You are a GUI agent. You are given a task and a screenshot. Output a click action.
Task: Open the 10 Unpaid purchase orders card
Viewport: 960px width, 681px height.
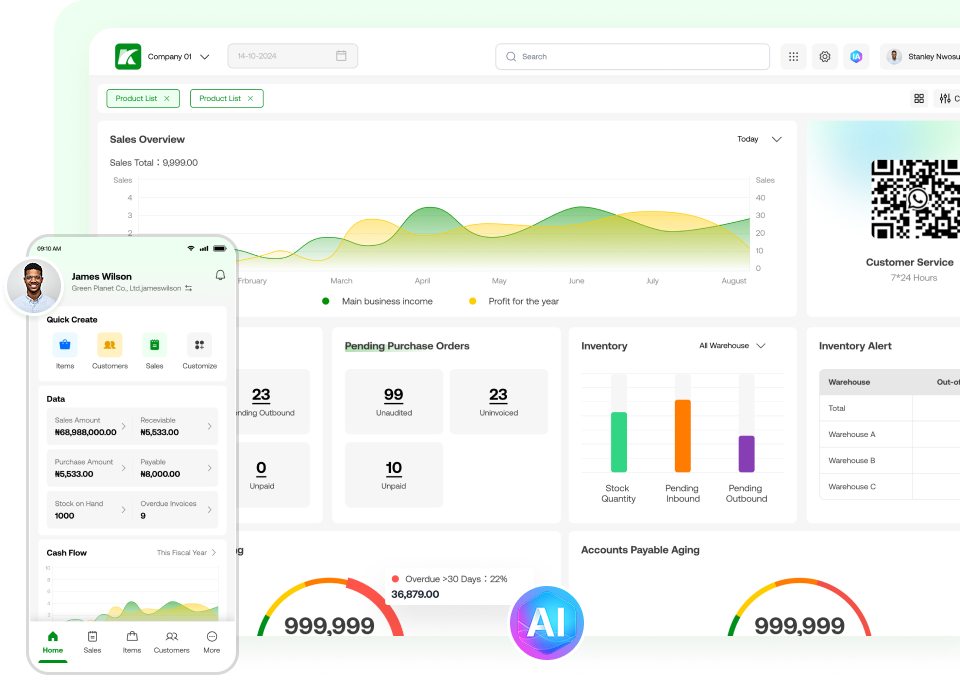[394, 475]
